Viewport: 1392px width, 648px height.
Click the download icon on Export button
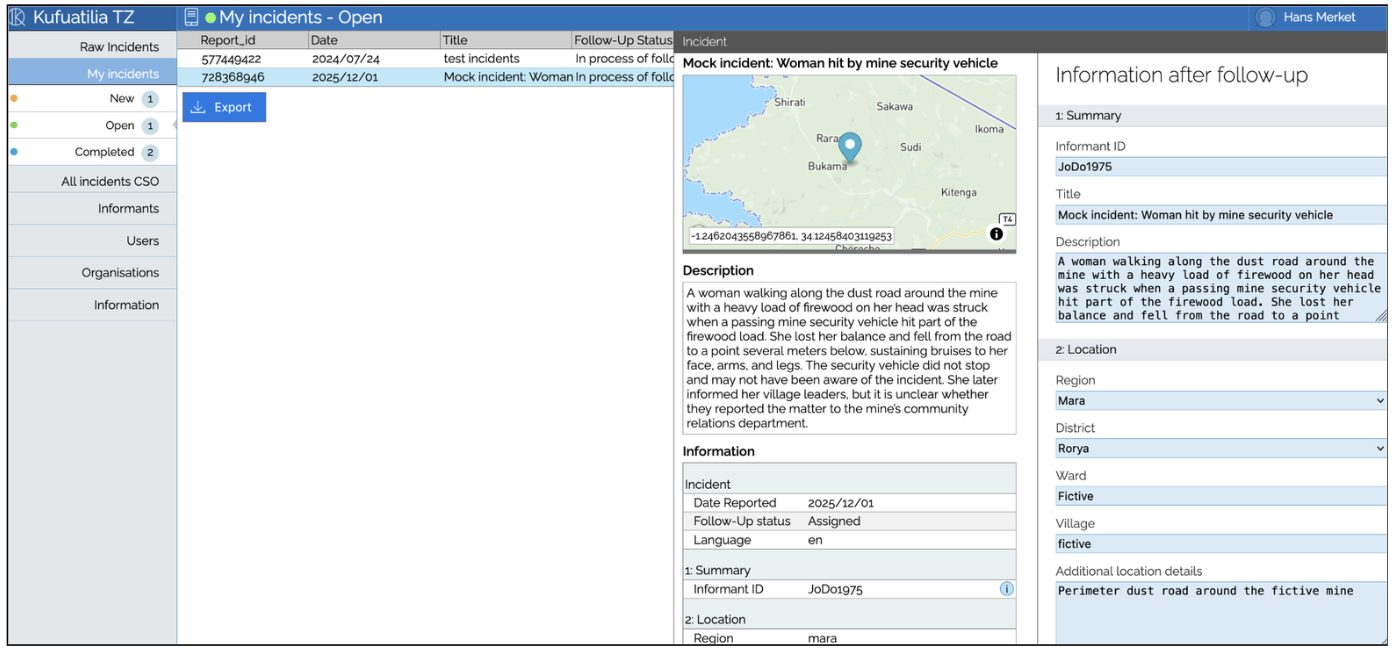198,107
